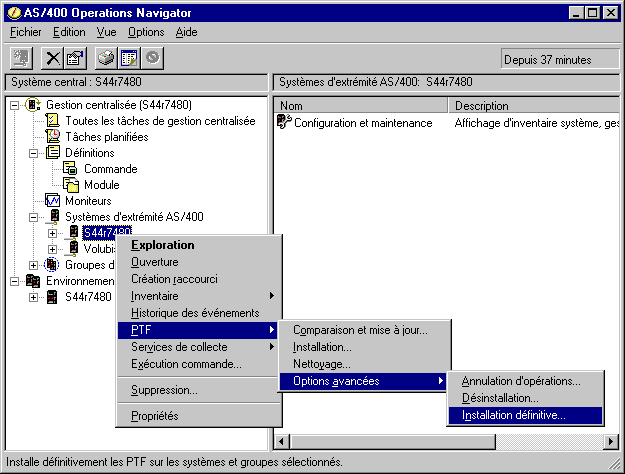Click horizontal scrollbar right arrow

click(x=611, y=442)
